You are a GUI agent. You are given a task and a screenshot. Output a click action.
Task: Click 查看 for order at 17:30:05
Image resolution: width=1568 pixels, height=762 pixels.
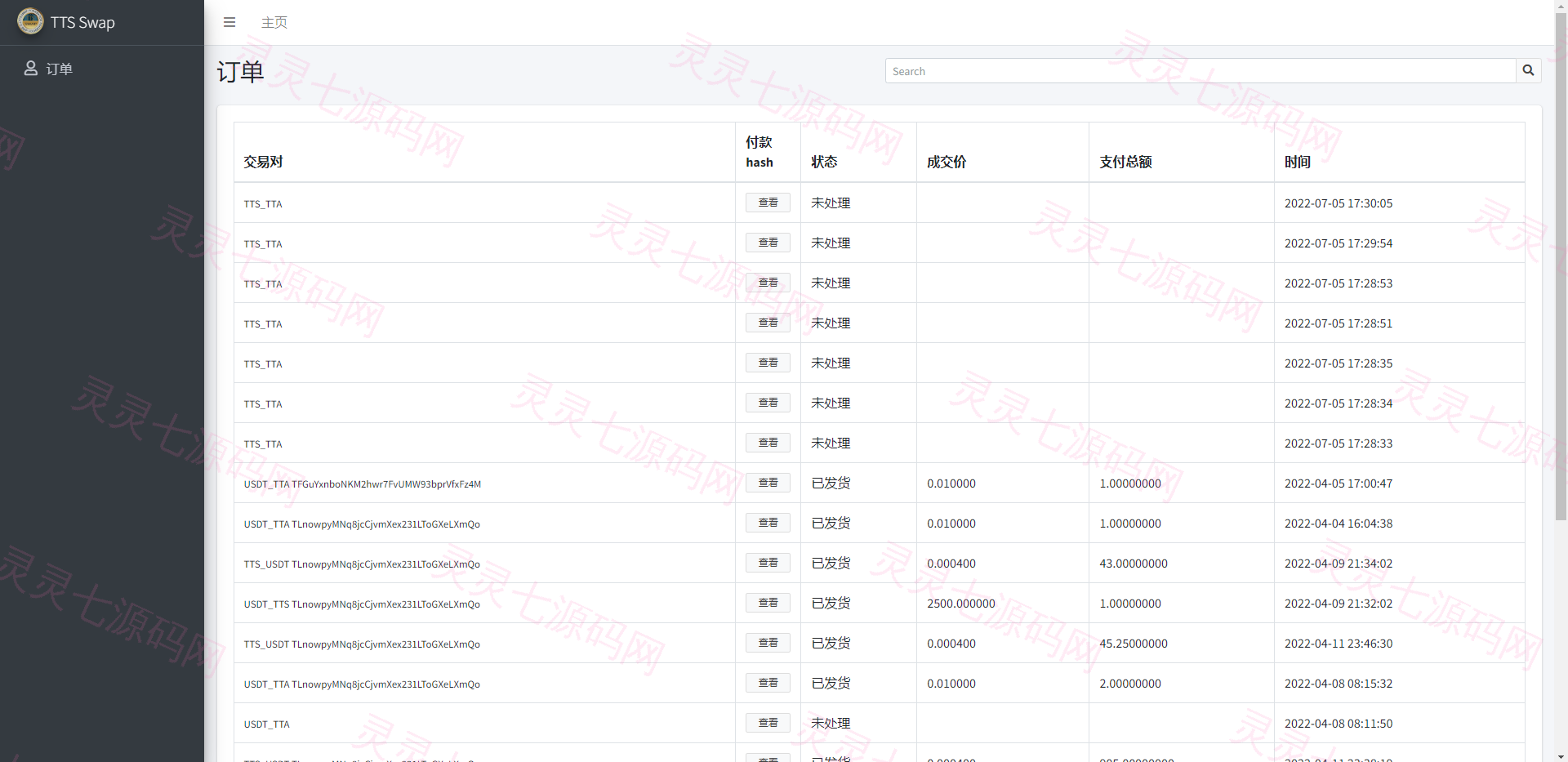(x=768, y=203)
